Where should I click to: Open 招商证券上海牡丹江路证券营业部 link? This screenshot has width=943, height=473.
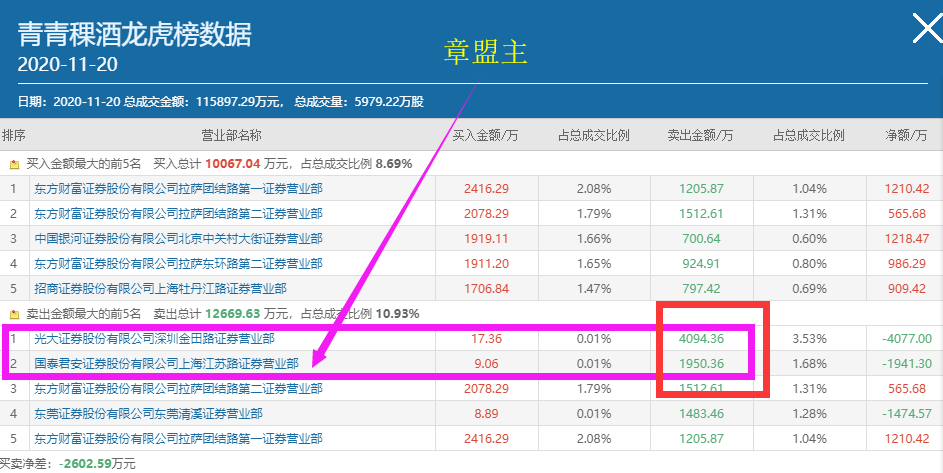[161, 289]
